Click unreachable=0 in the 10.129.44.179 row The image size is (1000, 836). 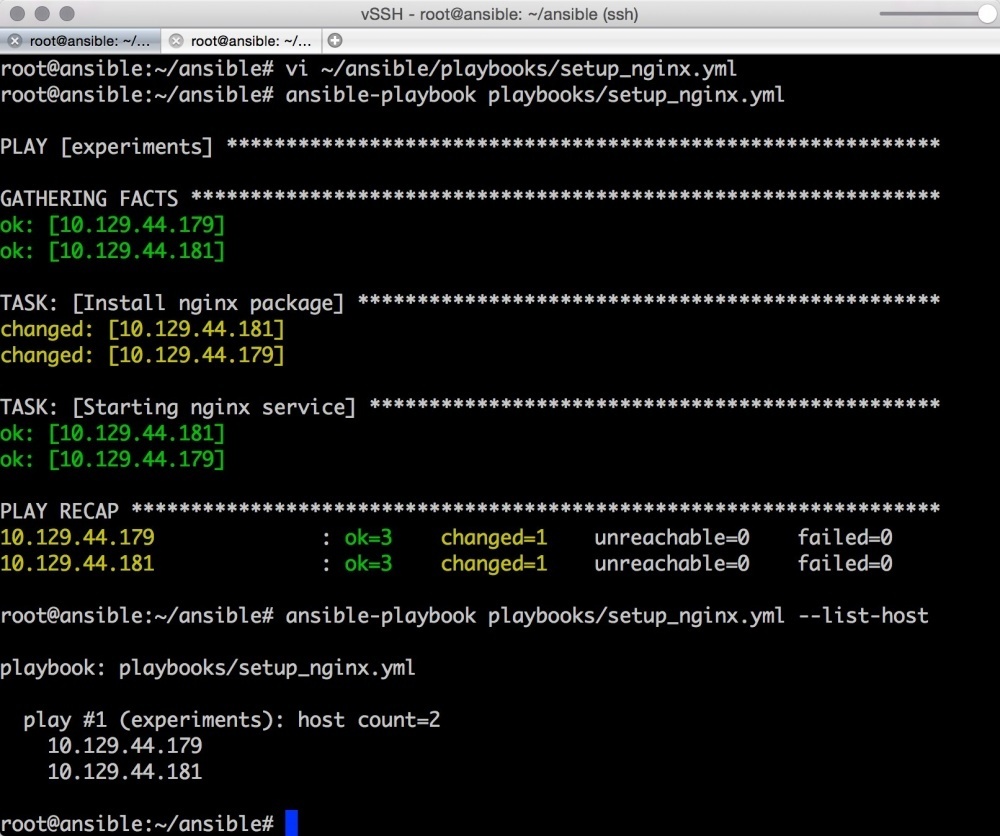pos(672,538)
